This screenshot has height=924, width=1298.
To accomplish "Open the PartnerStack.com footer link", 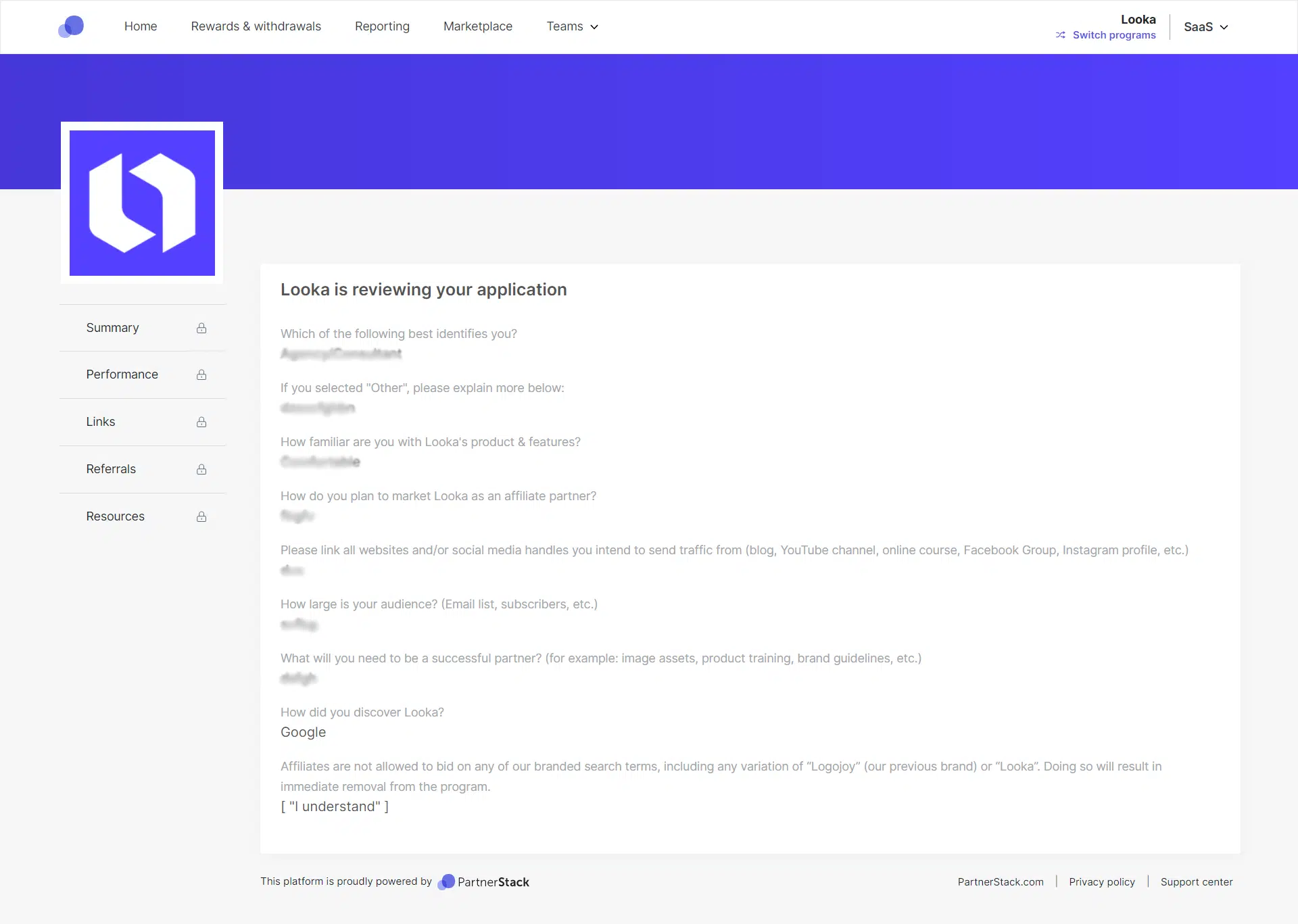I will (1001, 882).
